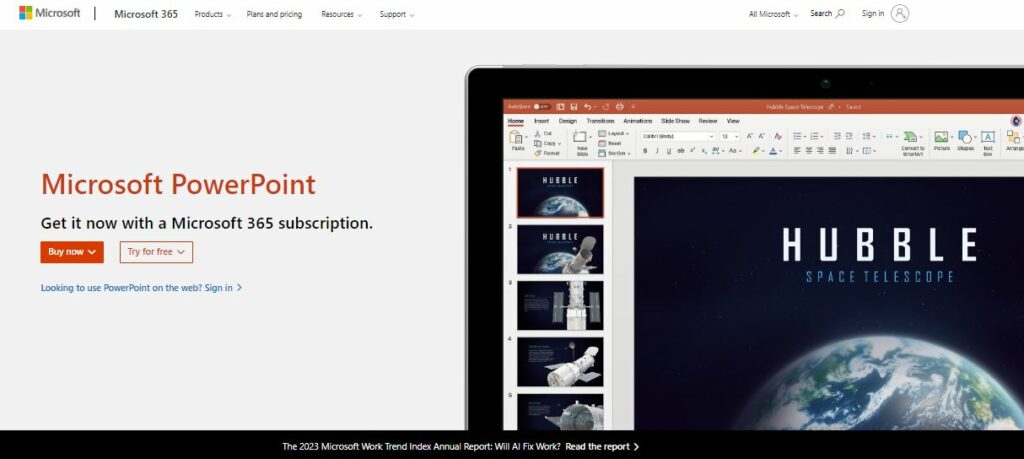
Task: Select the View ribbon tab
Action: coord(733,121)
